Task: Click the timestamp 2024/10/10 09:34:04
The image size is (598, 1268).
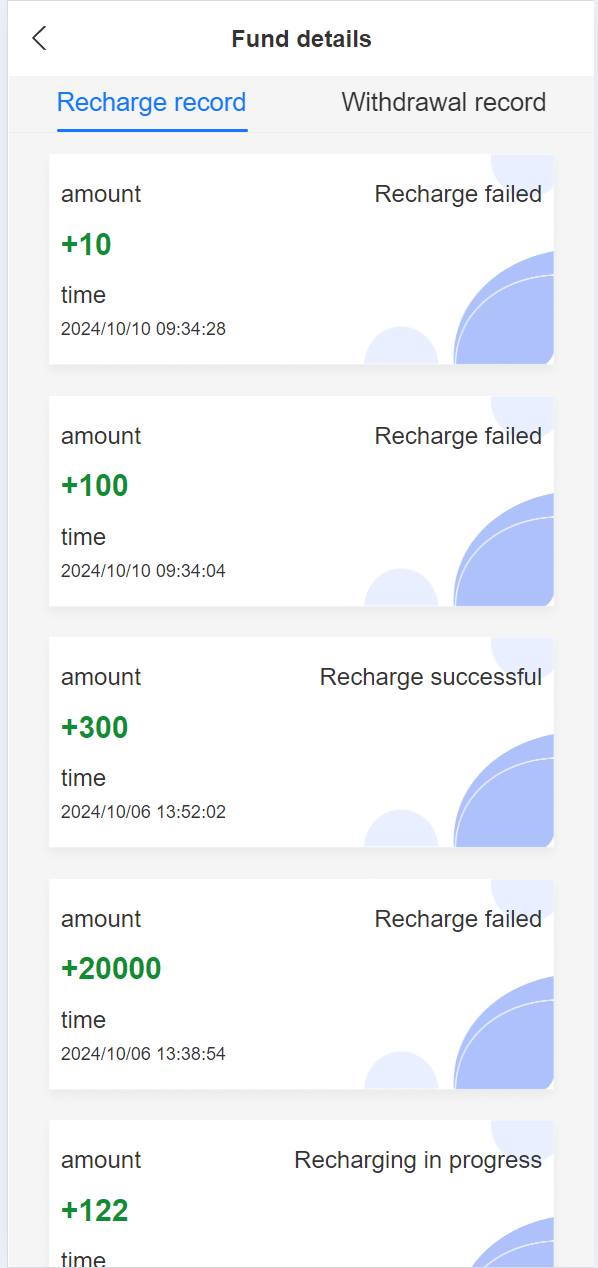Action: [143, 571]
